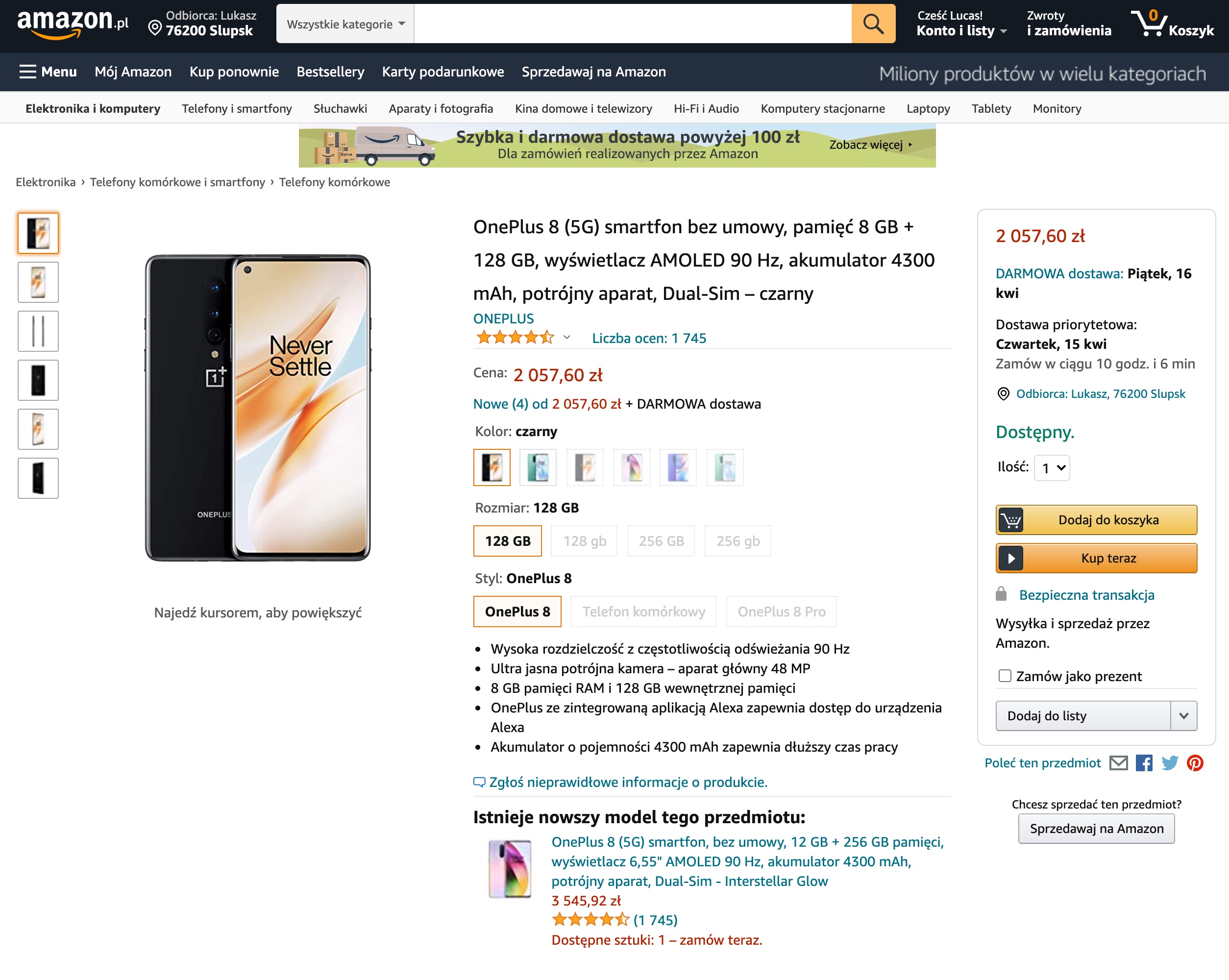Select the third product thumbnail with side views
This screenshot has height=980, width=1229.
(38, 331)
